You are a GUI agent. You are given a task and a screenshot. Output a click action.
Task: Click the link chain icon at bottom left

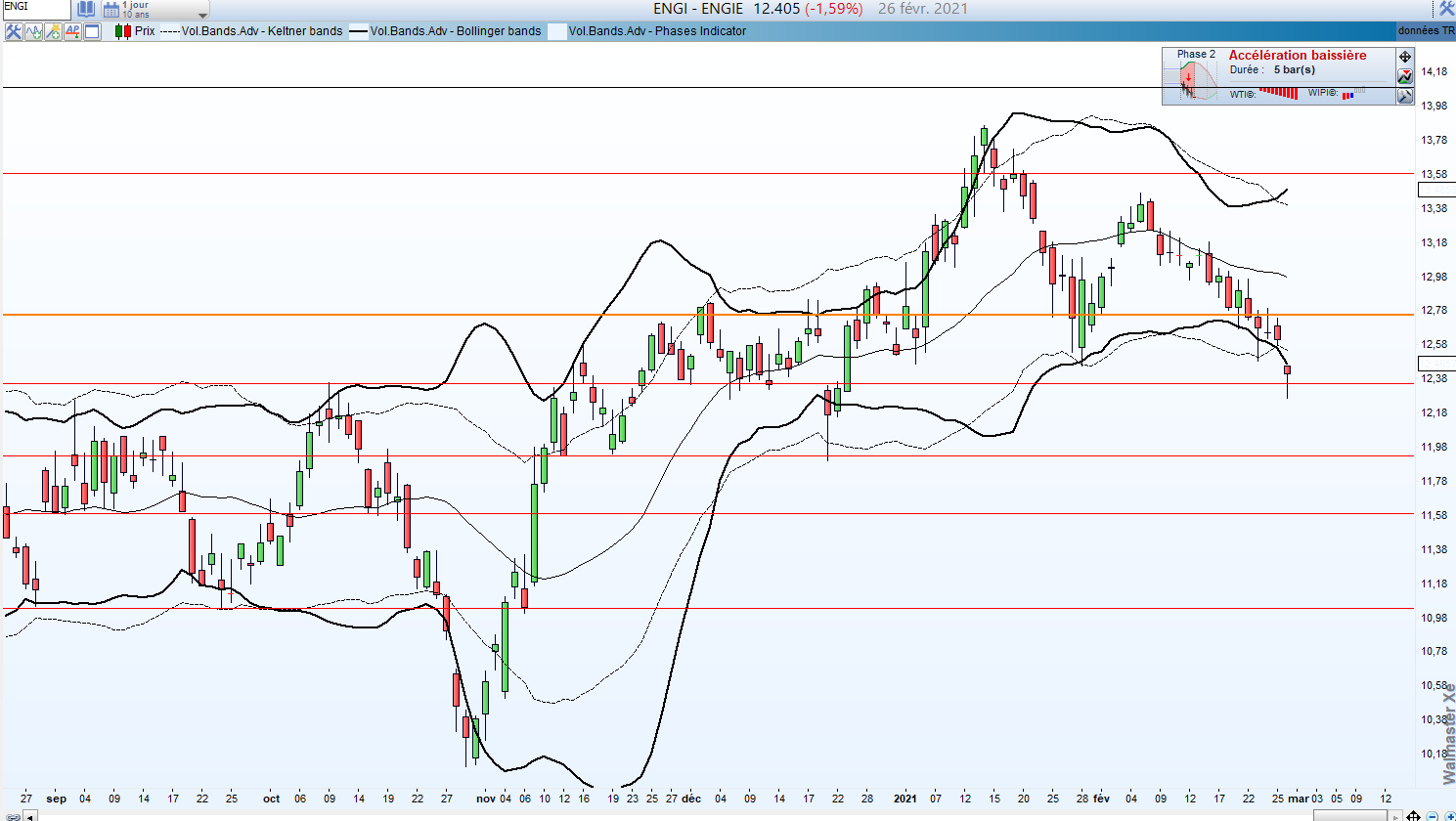13,816
